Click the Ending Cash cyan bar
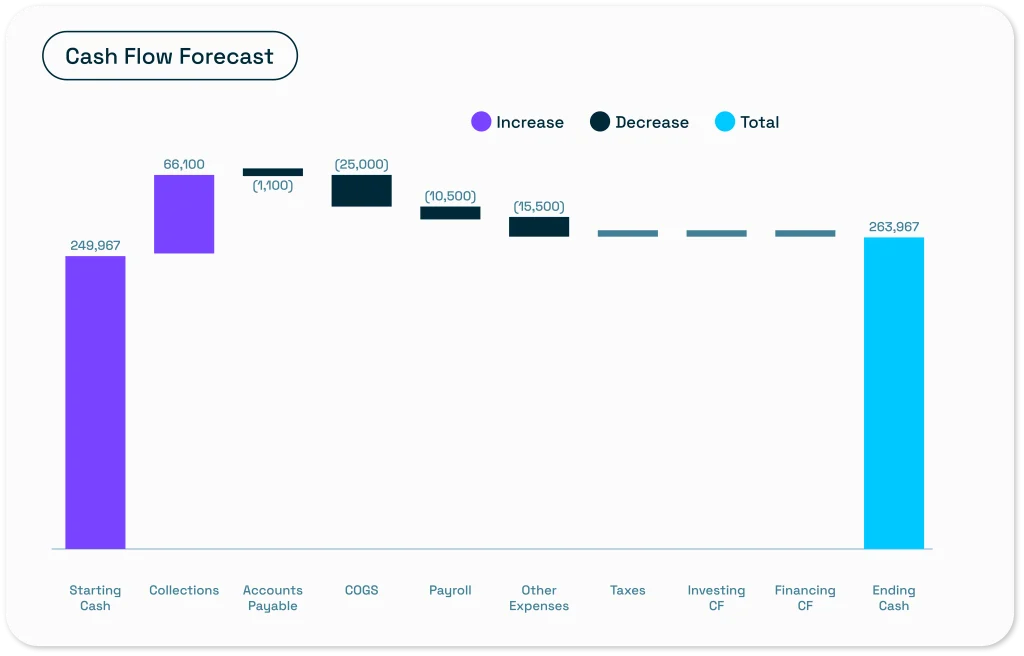This screenshot has width=1024, height=656. coord(894,392)
